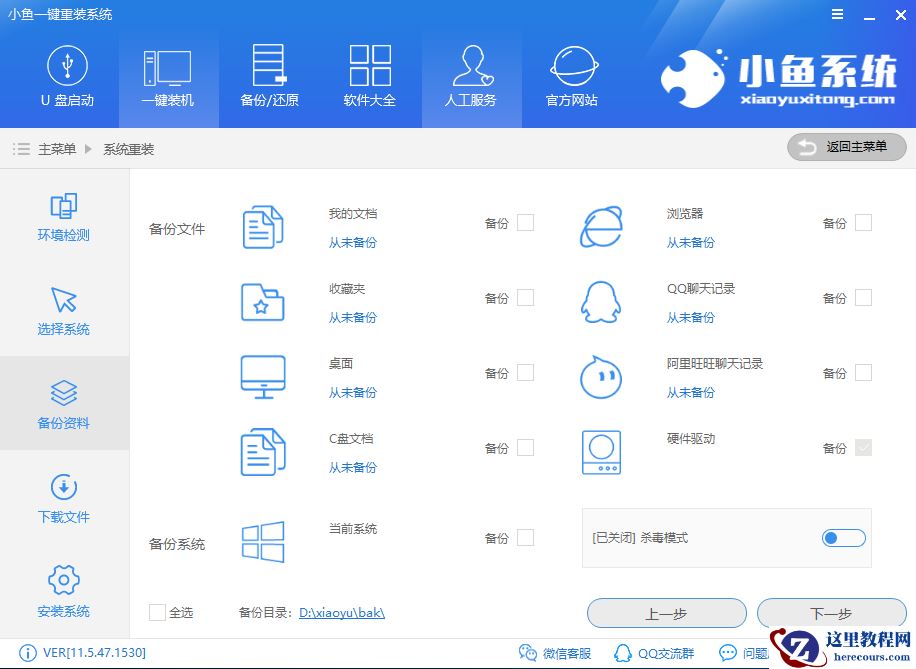
Task: Open the hamburger menu in the title bar
Action: pyautogui.click(x=838, y=15)
